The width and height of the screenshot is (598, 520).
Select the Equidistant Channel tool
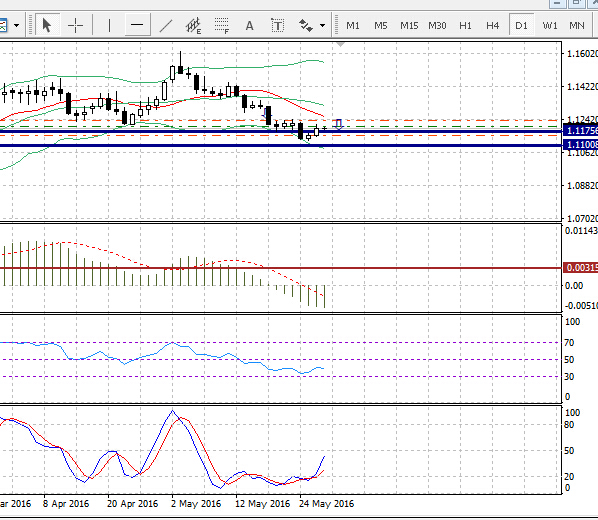193,26
